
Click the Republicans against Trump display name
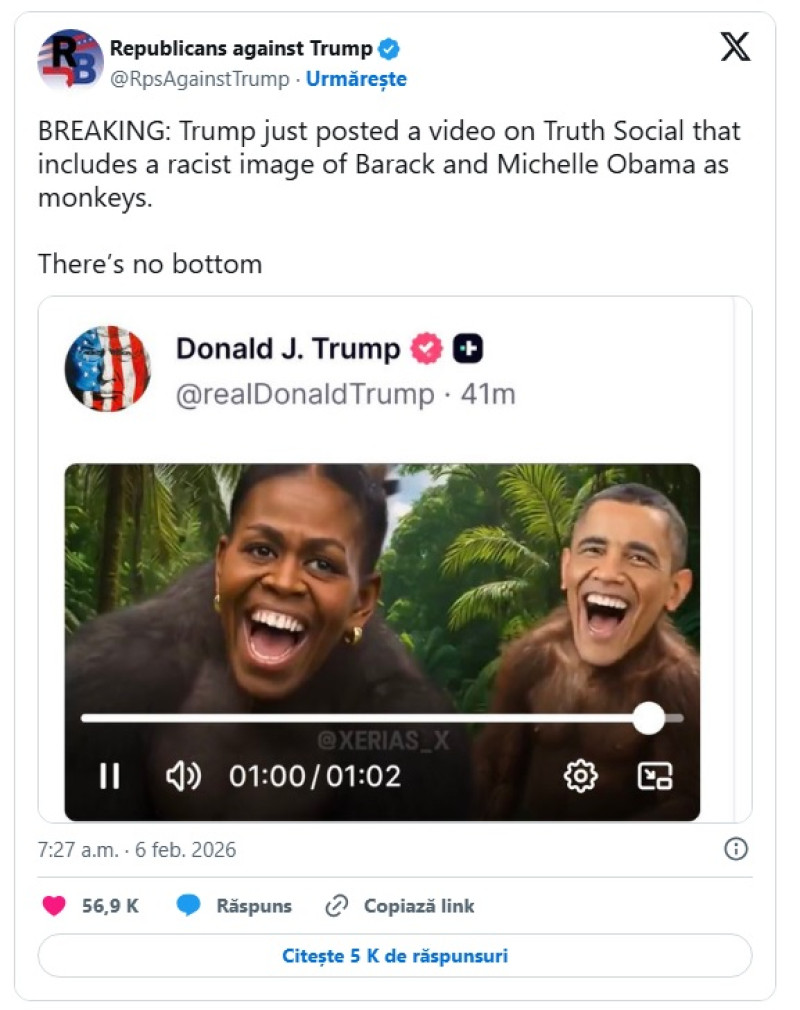pos(240,48)
